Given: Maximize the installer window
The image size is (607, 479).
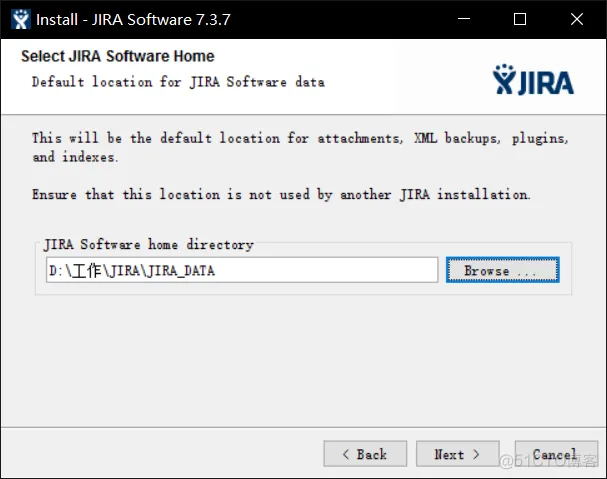Looking at the screenshot, I should point(520,19).
